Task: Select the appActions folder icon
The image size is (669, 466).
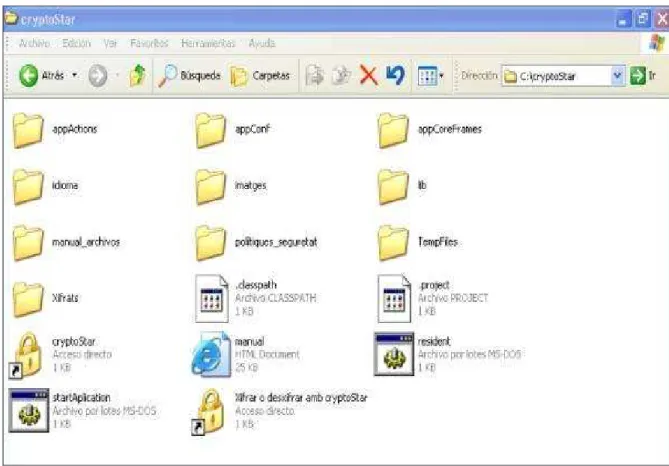Action: (x=28, y=130)
